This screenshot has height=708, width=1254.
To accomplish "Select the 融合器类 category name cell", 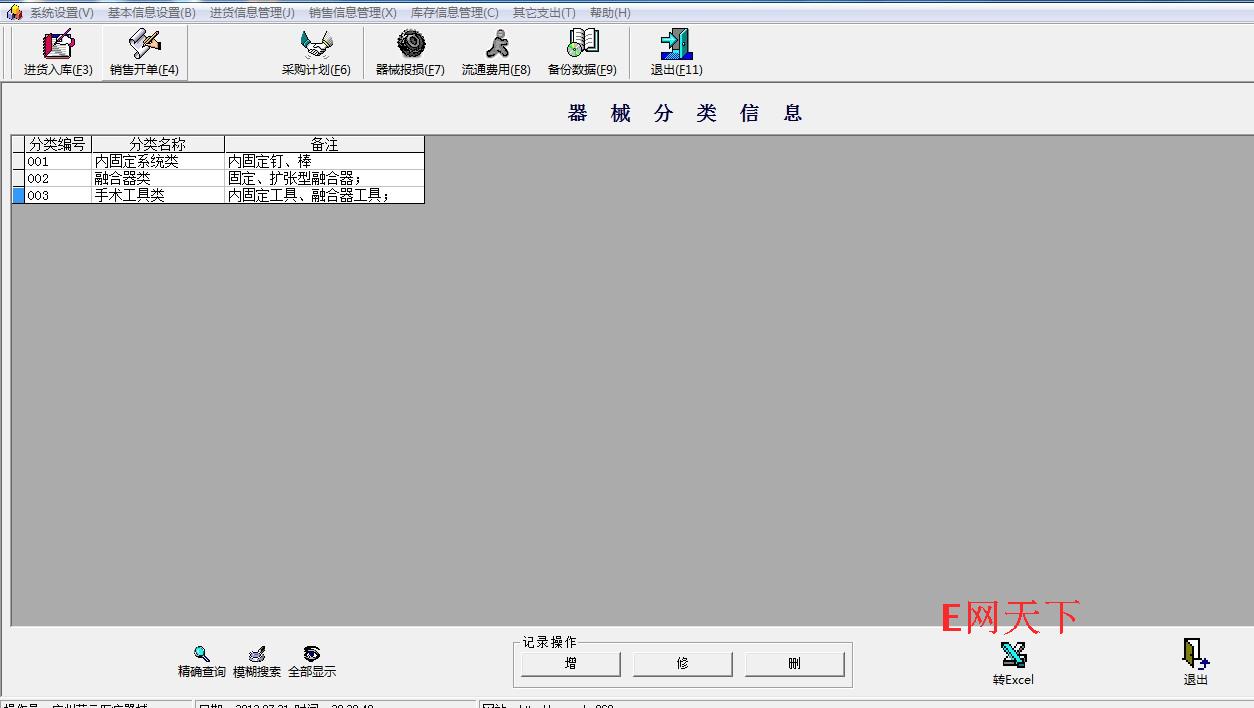I will coord(158,178).
